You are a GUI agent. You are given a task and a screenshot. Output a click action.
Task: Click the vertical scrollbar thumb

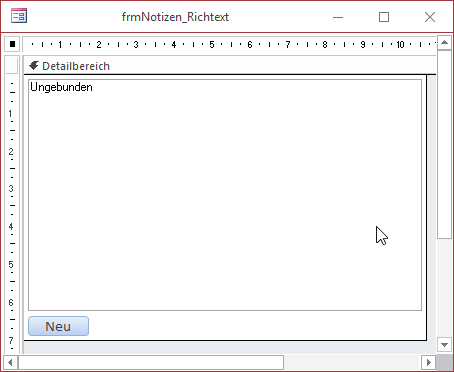pyautogui.click(x=444, y=144)
